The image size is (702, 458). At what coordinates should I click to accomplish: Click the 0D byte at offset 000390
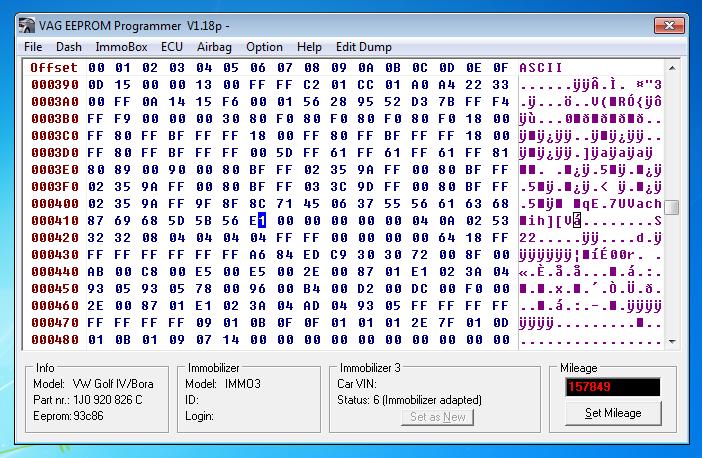point(96,85)
